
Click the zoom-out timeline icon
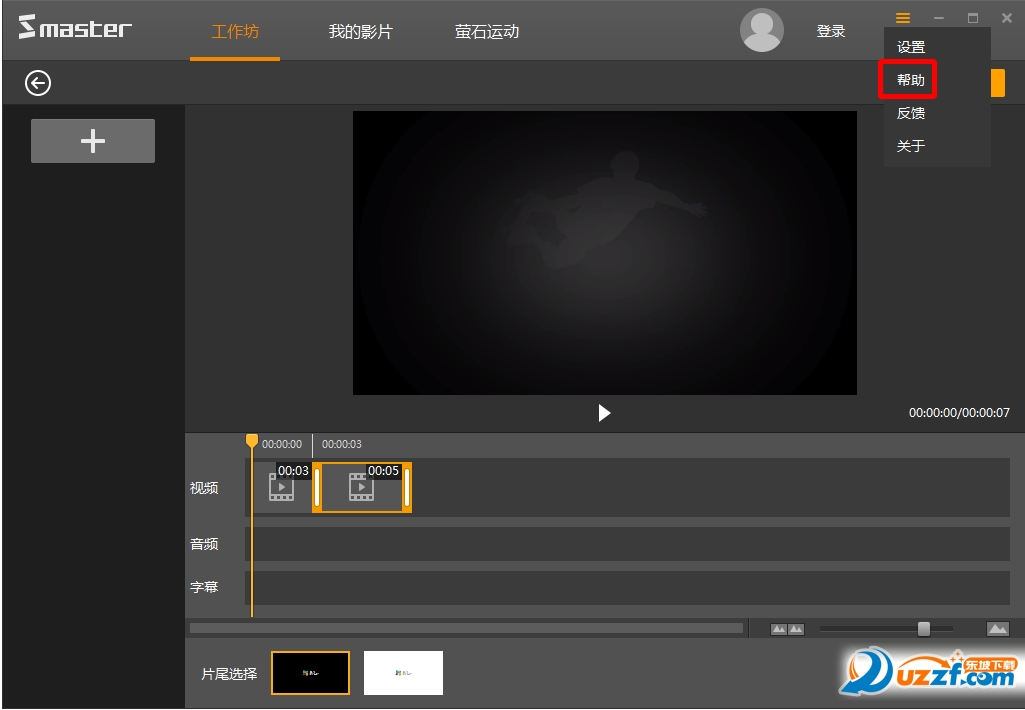pos(787,629)
